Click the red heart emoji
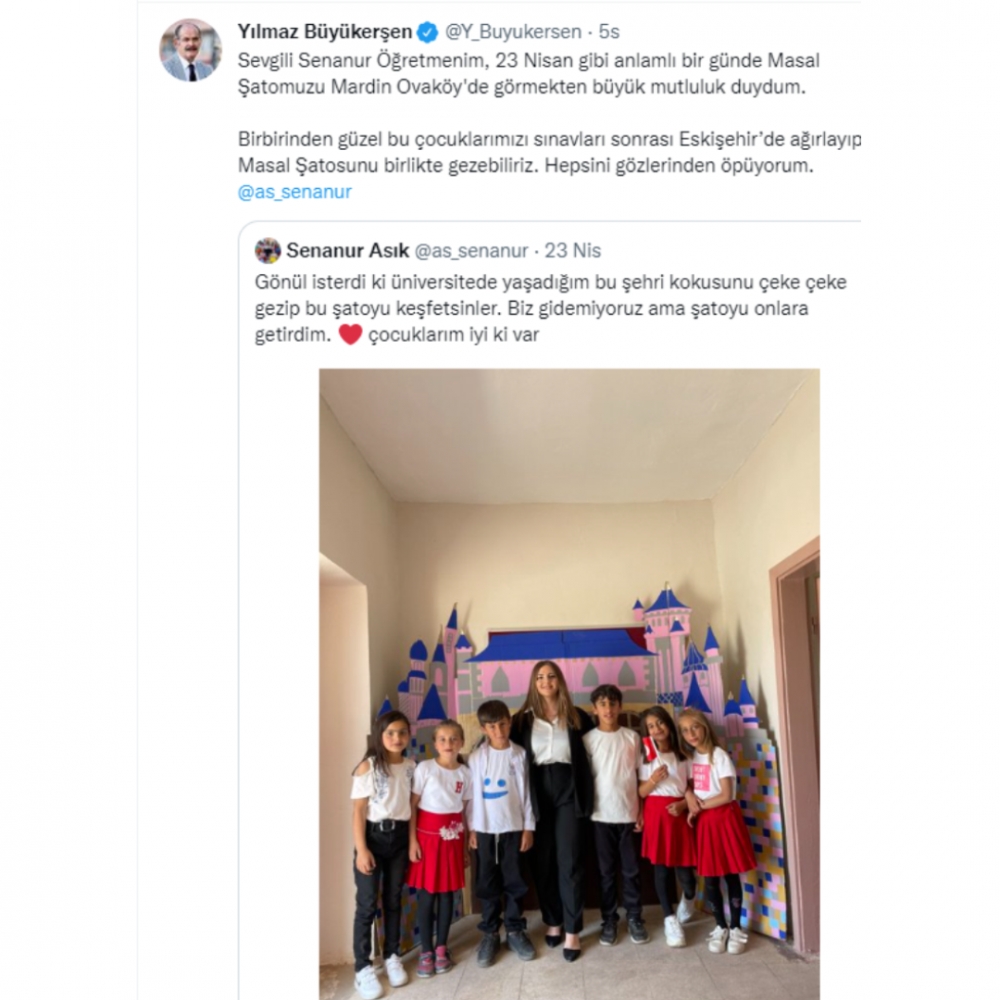 click(x=350, y=334)
